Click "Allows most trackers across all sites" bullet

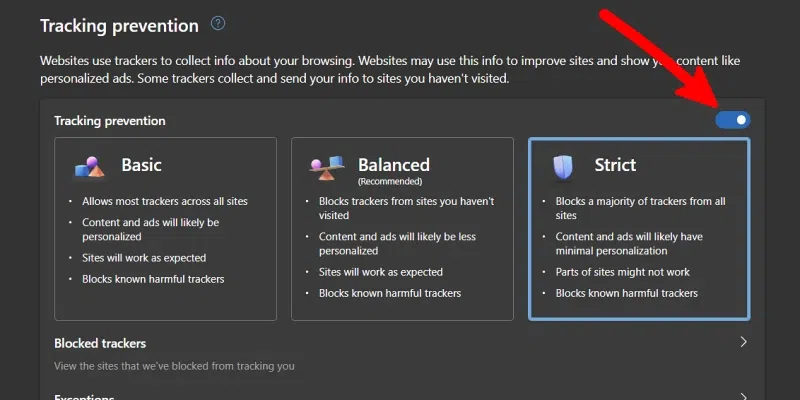point(165,201)
